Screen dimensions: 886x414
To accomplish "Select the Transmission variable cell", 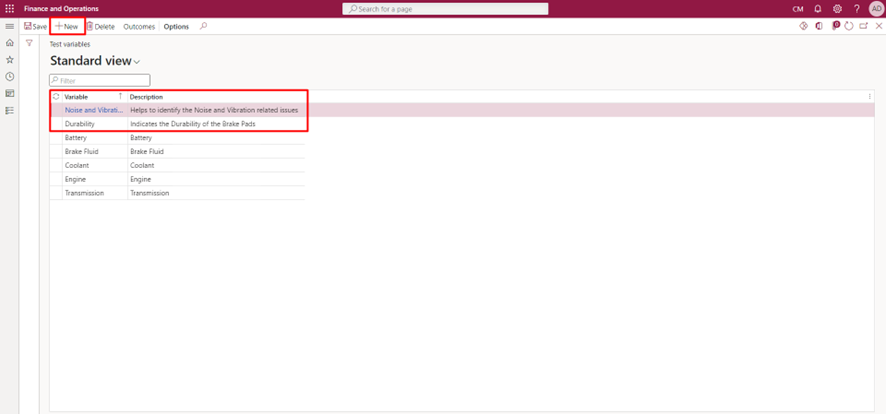I will [95, 193].
